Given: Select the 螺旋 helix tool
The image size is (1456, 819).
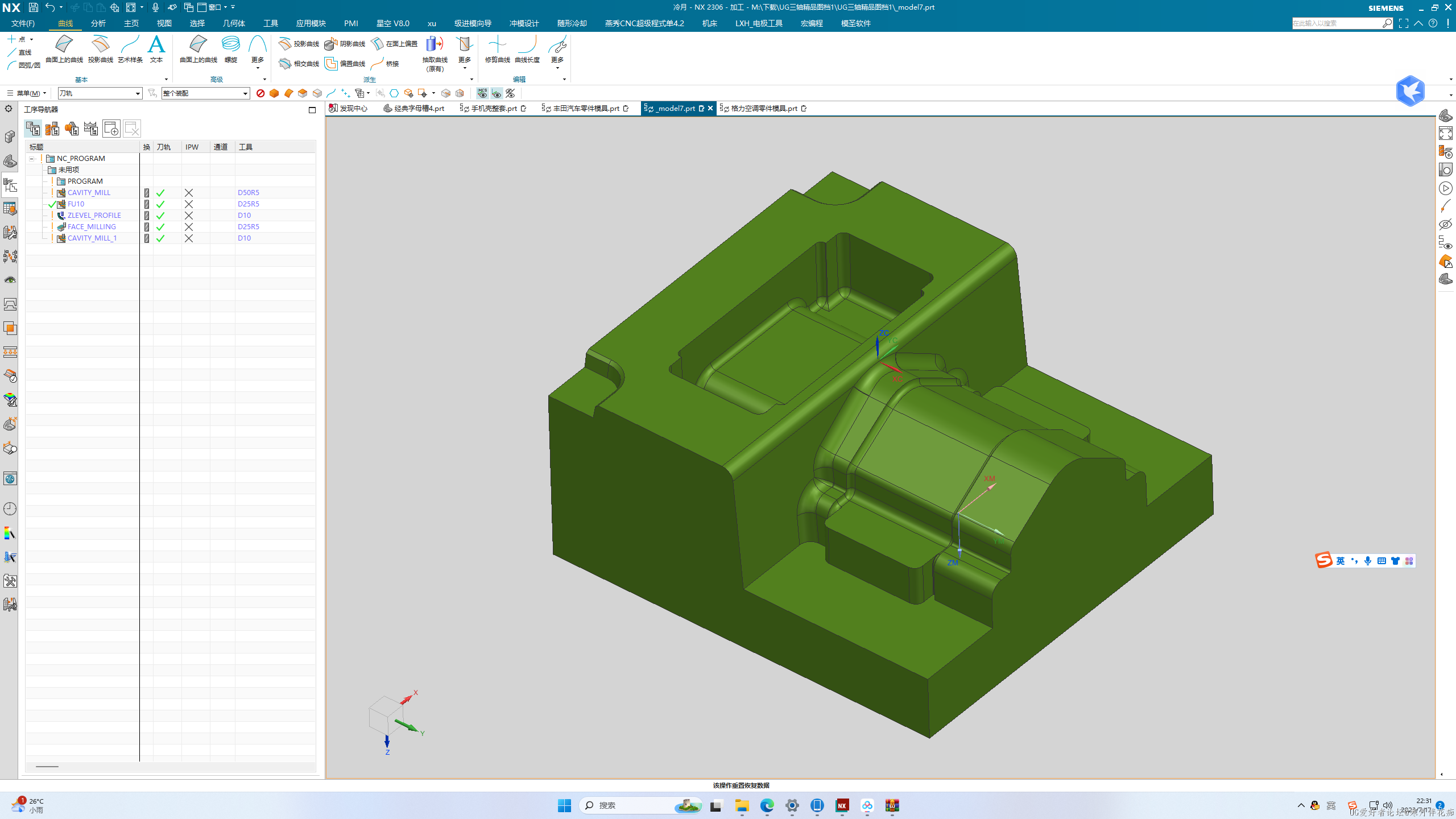Looking at the screenshot, I should [x=231, y=49].
